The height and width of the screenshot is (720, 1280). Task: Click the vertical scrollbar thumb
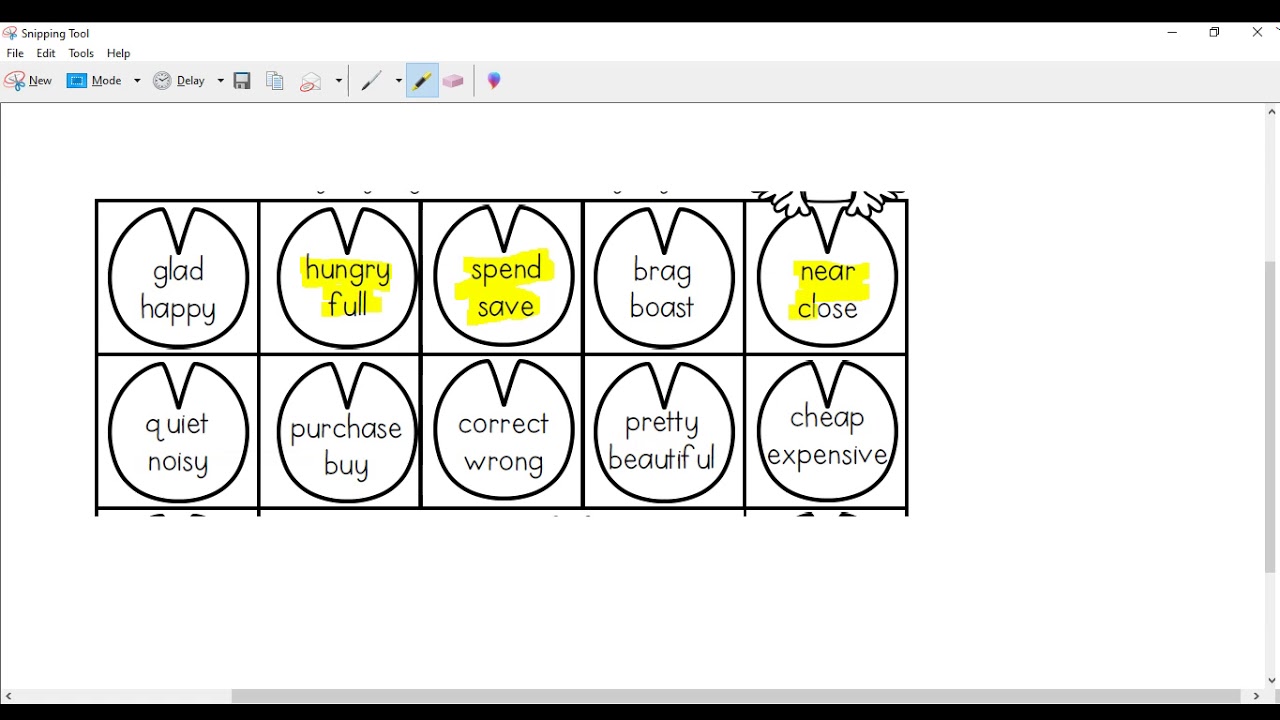tap(1271, 417)
